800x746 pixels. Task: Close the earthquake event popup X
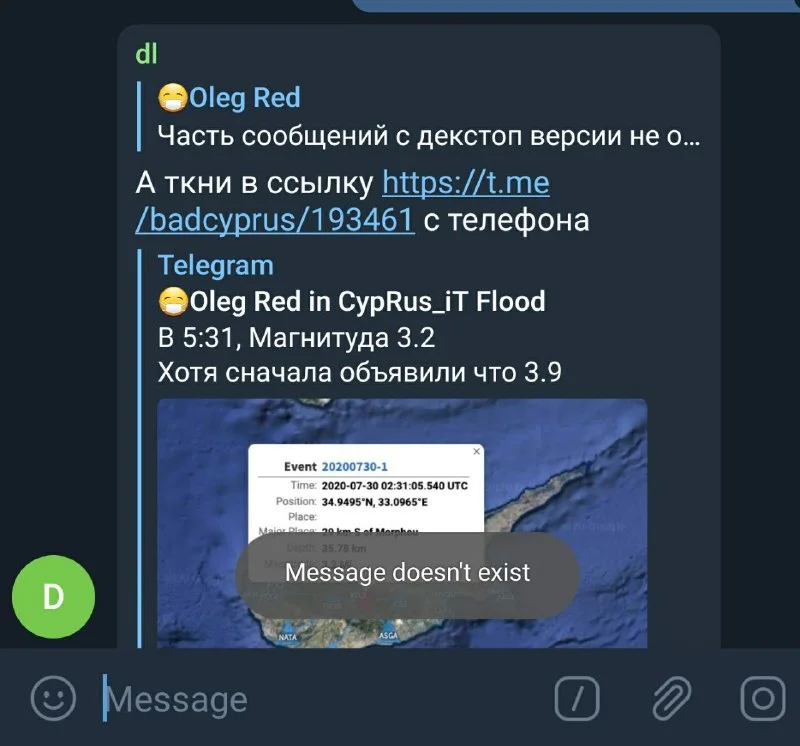(x=477, y=451)
